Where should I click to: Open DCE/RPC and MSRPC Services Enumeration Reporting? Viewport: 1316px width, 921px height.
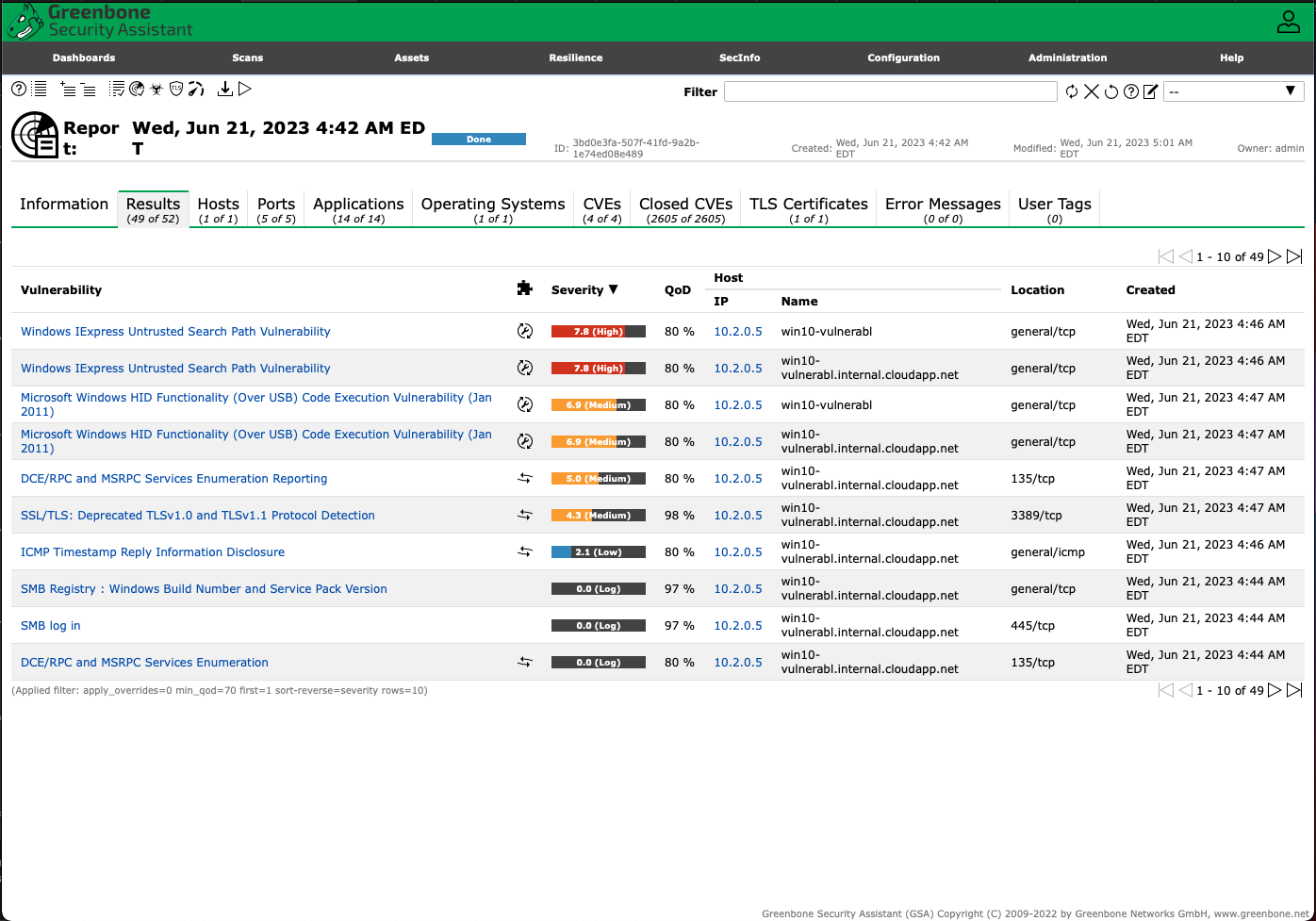(174, 479)
